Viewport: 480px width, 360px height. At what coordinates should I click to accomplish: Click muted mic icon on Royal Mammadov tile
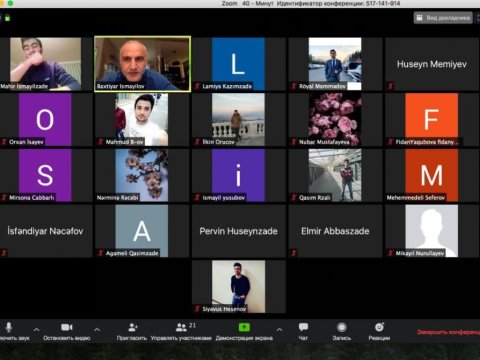[x=294, y=86]
